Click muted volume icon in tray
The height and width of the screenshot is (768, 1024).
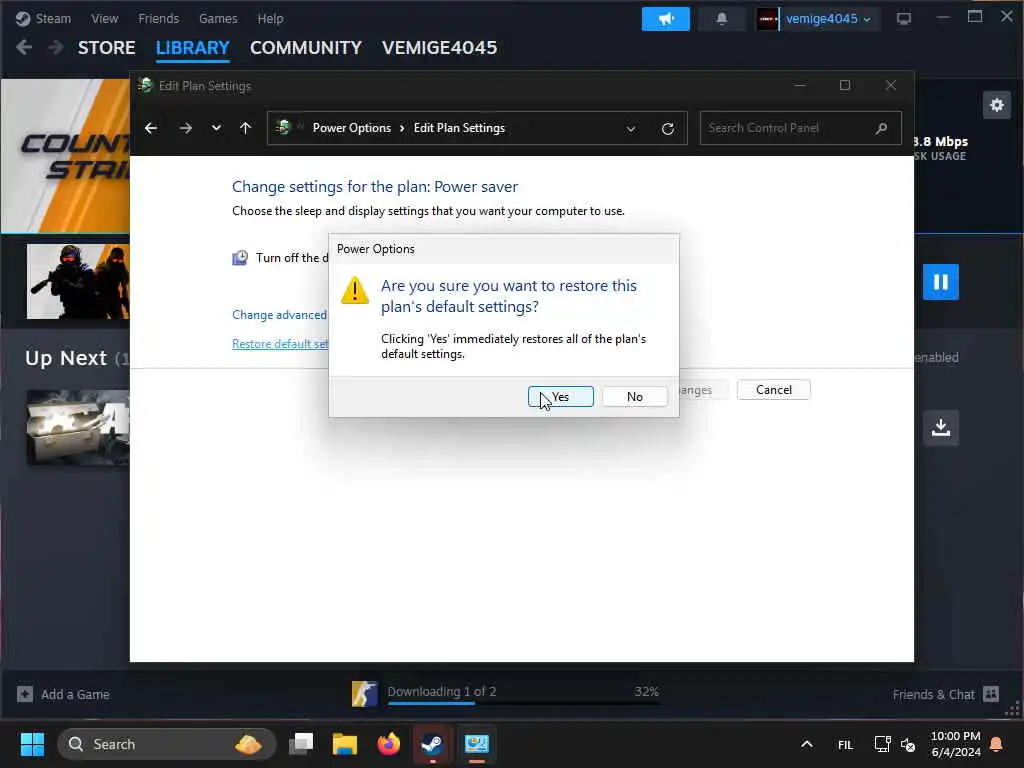908,744
